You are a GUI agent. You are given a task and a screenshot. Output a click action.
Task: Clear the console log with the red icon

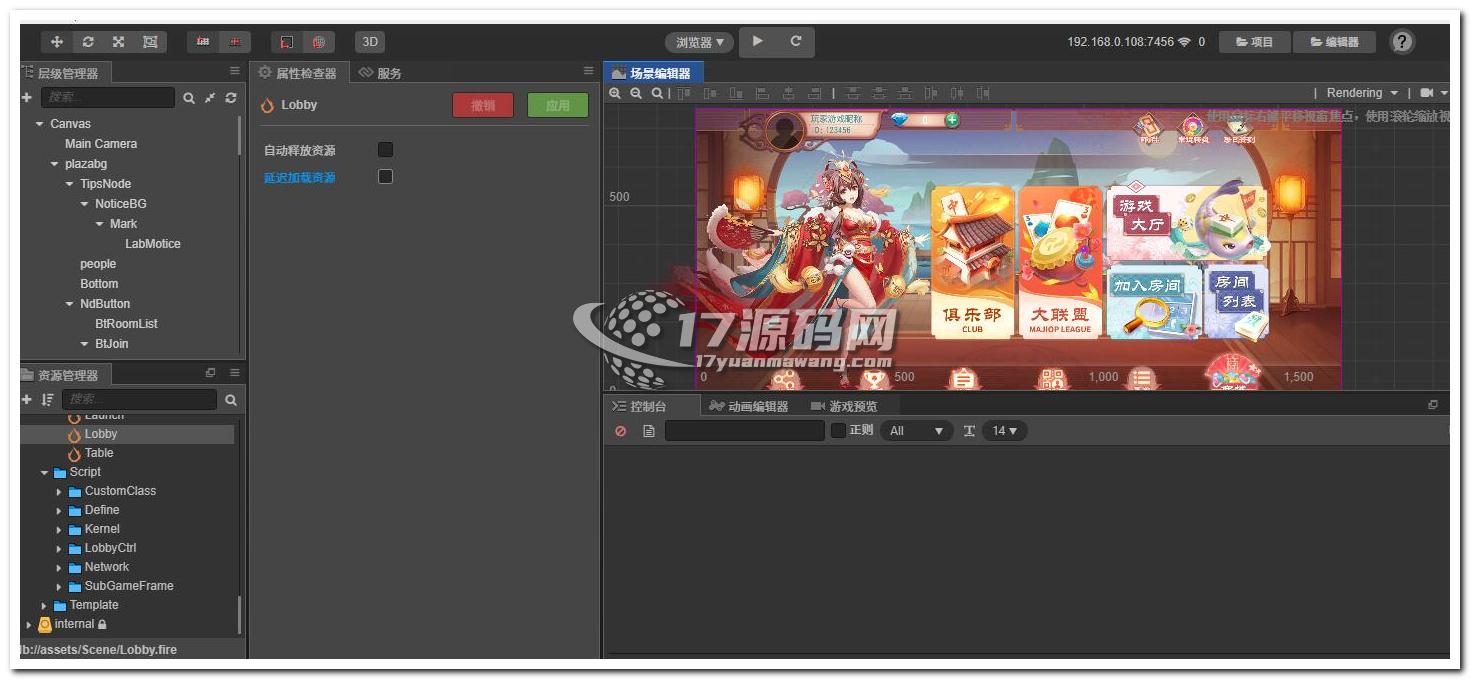(621, 431)
